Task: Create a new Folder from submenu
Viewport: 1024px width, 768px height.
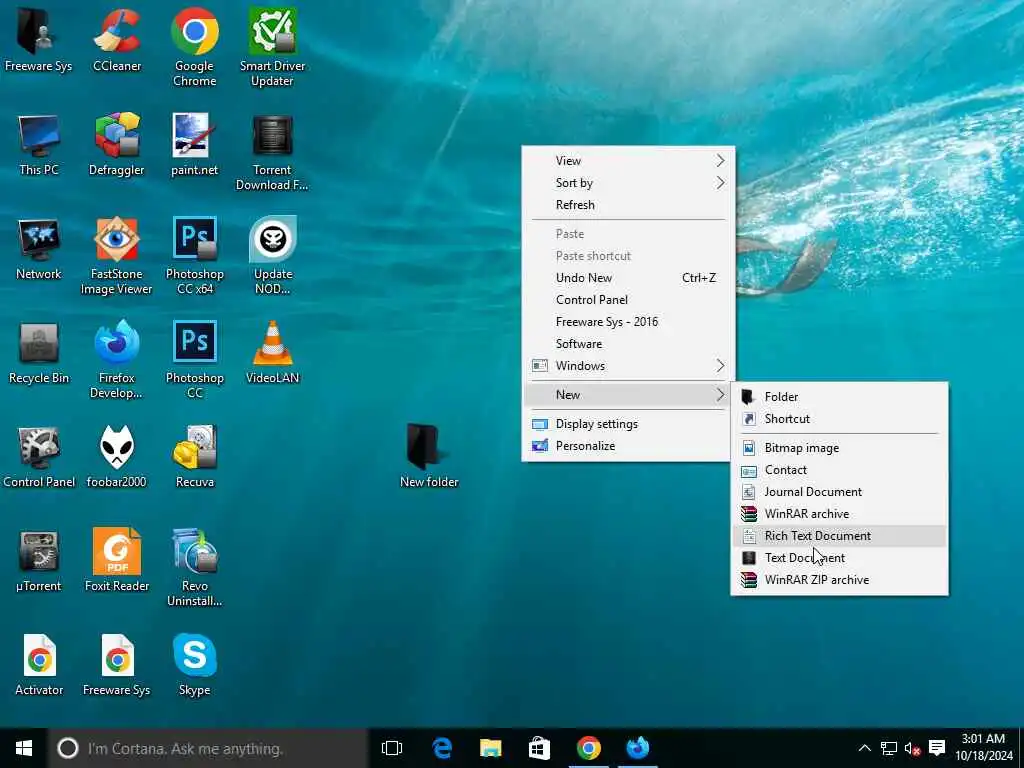Action: point(840,397)
